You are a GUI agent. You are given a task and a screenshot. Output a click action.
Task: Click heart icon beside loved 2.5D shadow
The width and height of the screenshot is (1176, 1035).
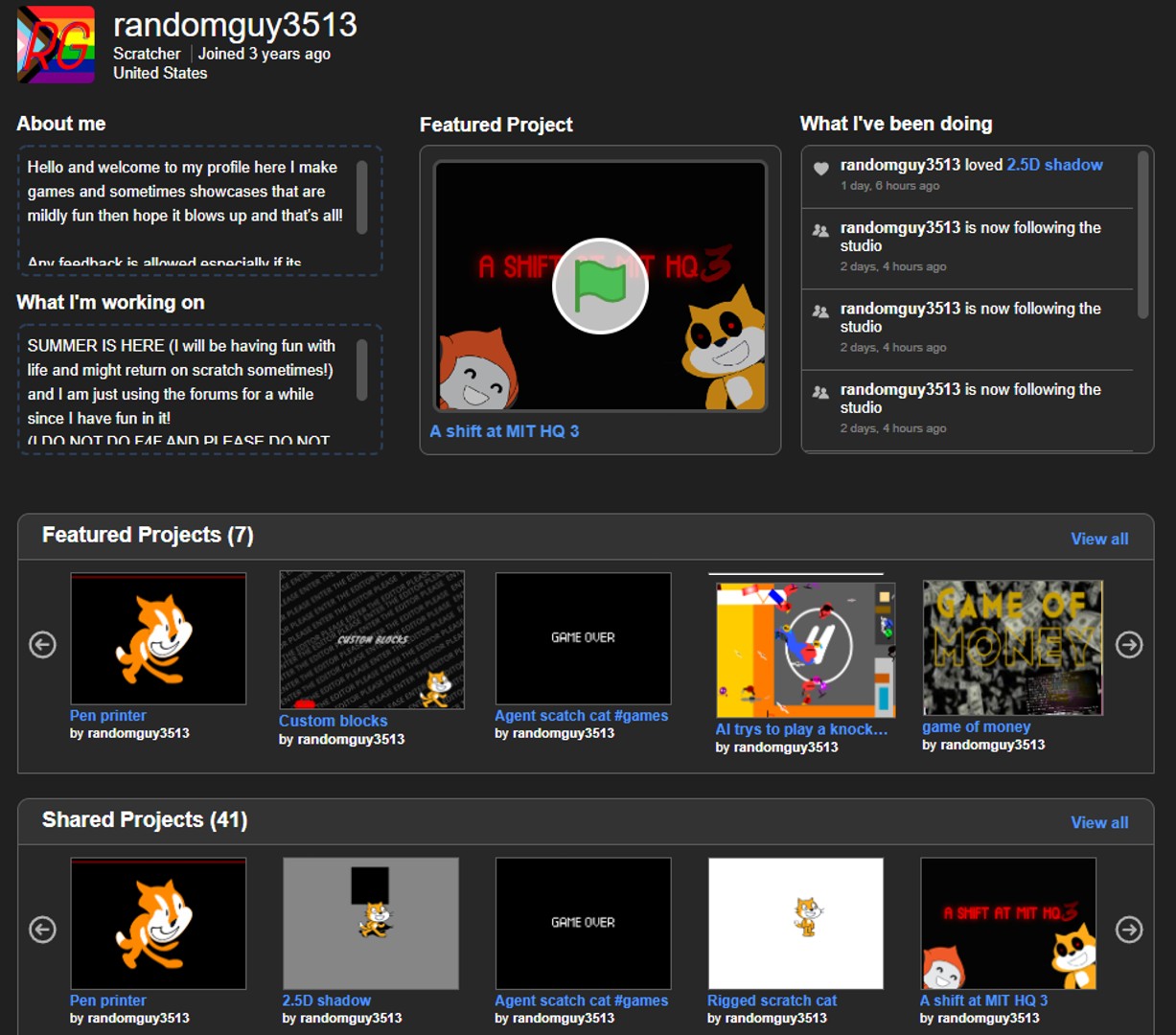coord(820,169)
